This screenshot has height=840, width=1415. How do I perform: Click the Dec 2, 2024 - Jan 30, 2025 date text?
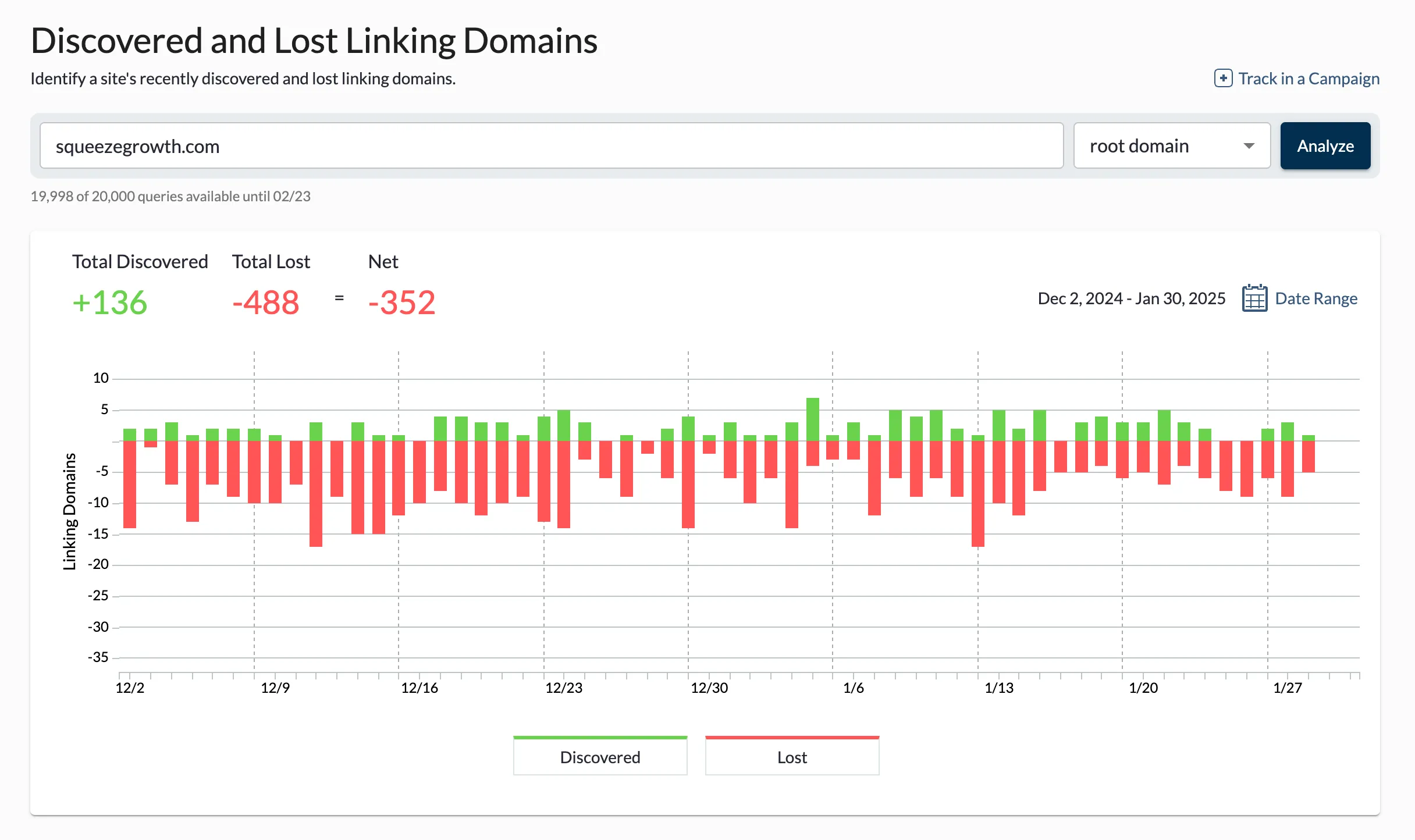[1132, 298]
